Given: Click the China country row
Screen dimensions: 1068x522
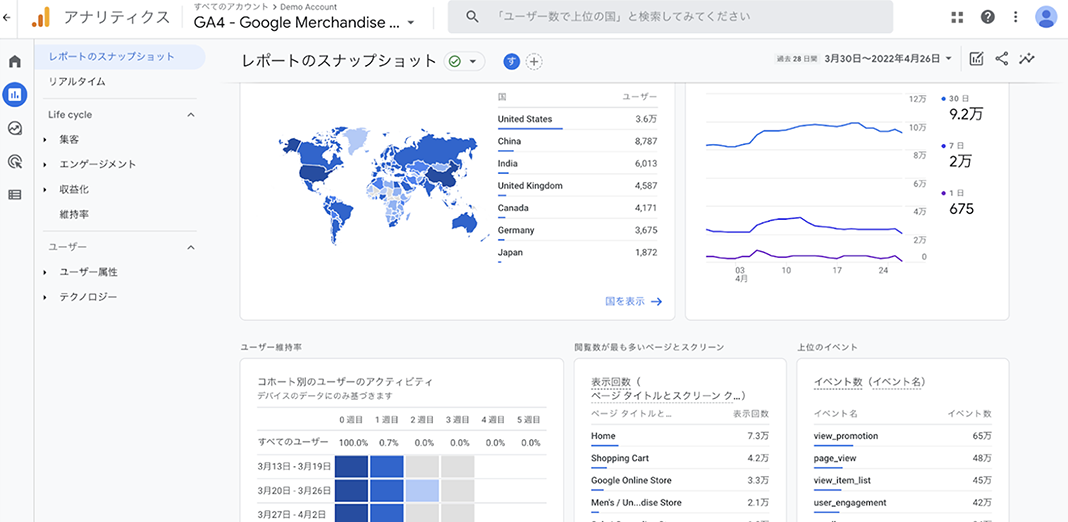Looking at the screenshot, I should (x=578, y=142).
